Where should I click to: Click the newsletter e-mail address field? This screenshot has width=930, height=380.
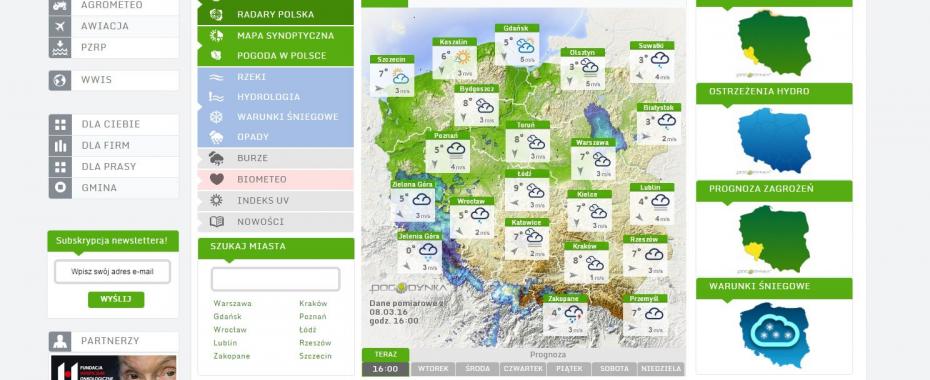(112, 272)
